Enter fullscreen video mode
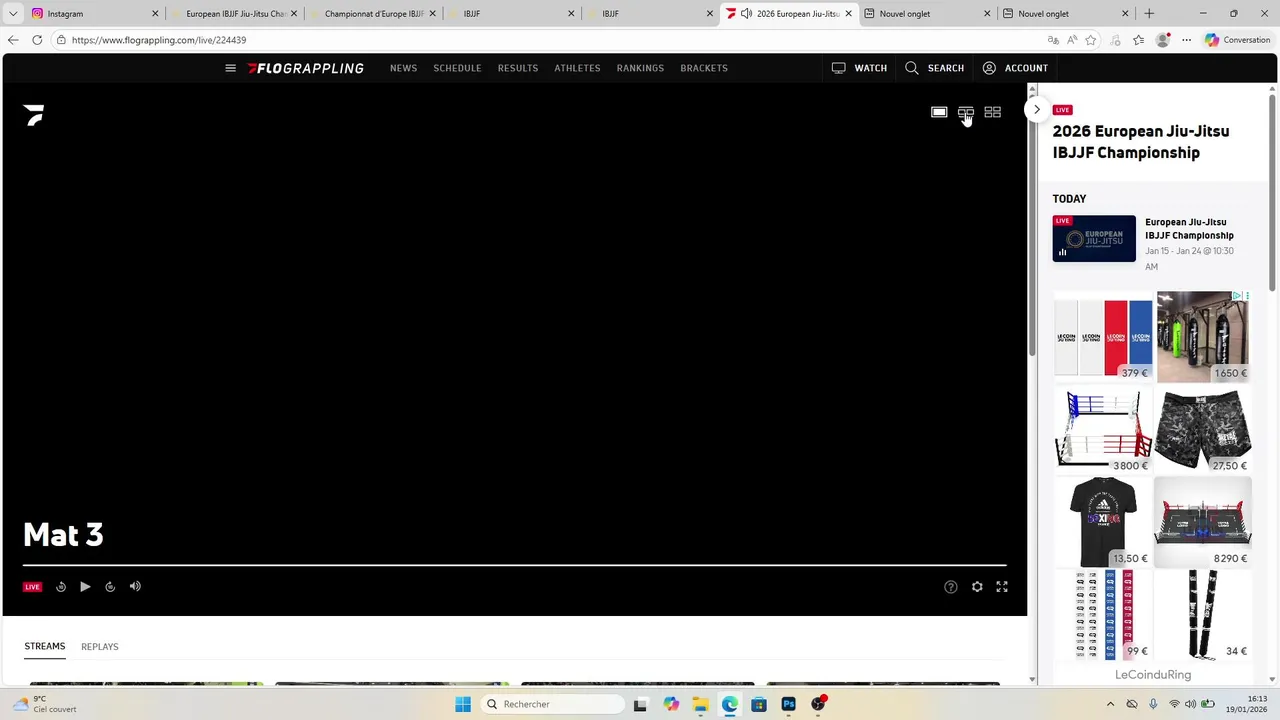The image size is (1280, 720). click(x=1002, y=587)
